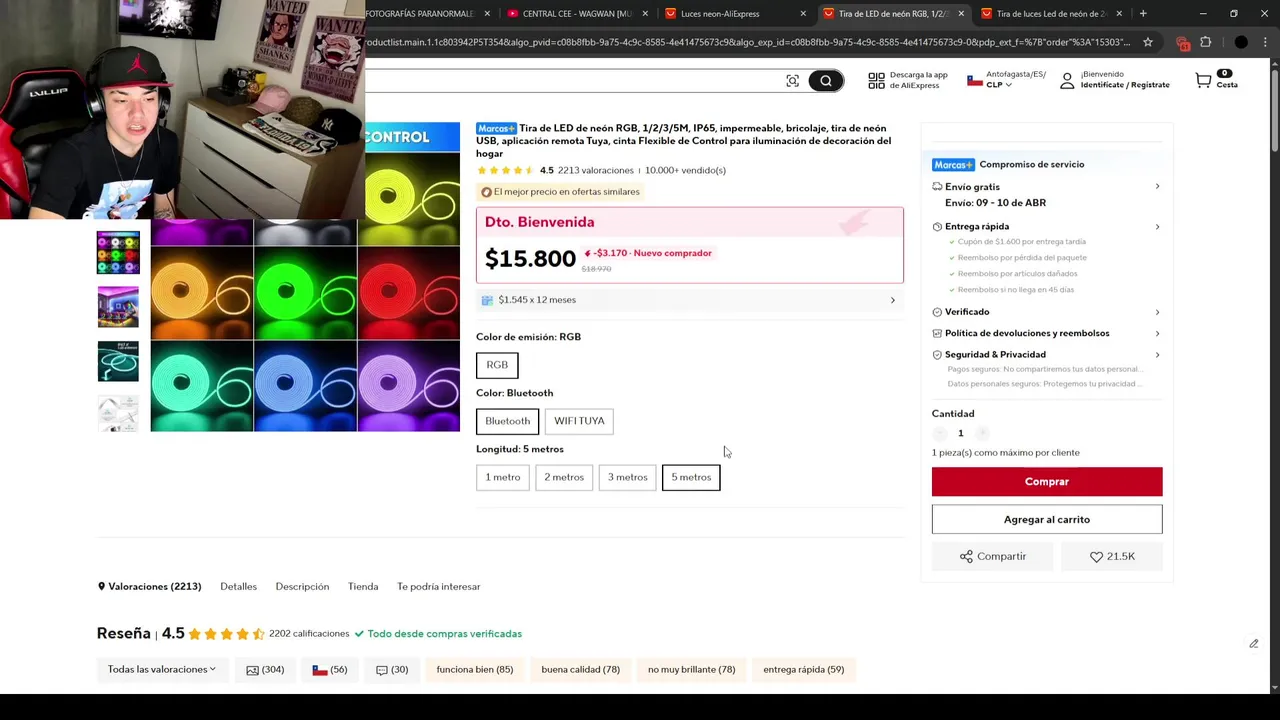Close the CENTRAL CEE - WAGWAN tab
The image size is (1280, 720).
[645, 13]
